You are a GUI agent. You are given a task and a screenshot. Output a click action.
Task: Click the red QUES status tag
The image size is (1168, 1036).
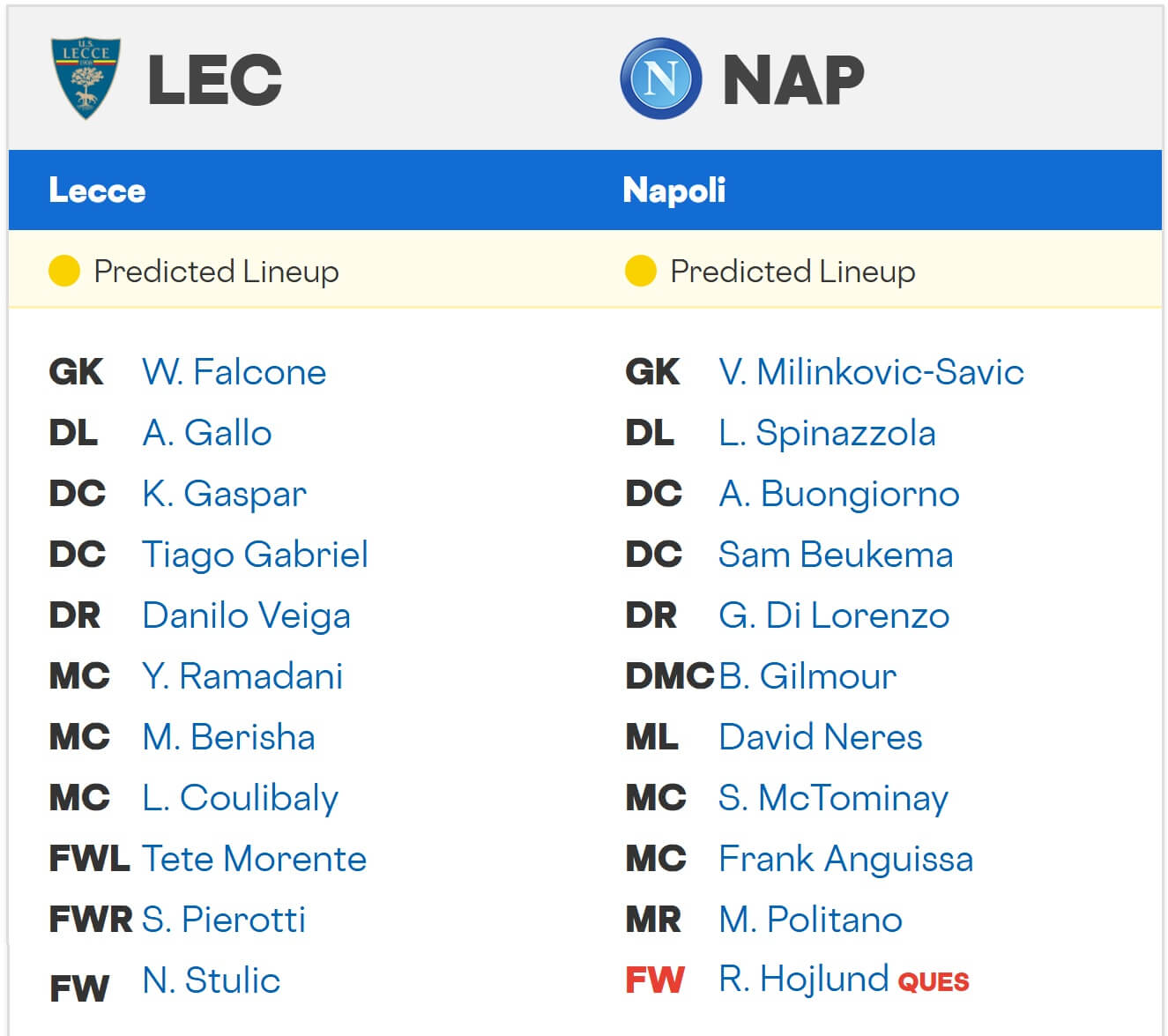[934, 981]
